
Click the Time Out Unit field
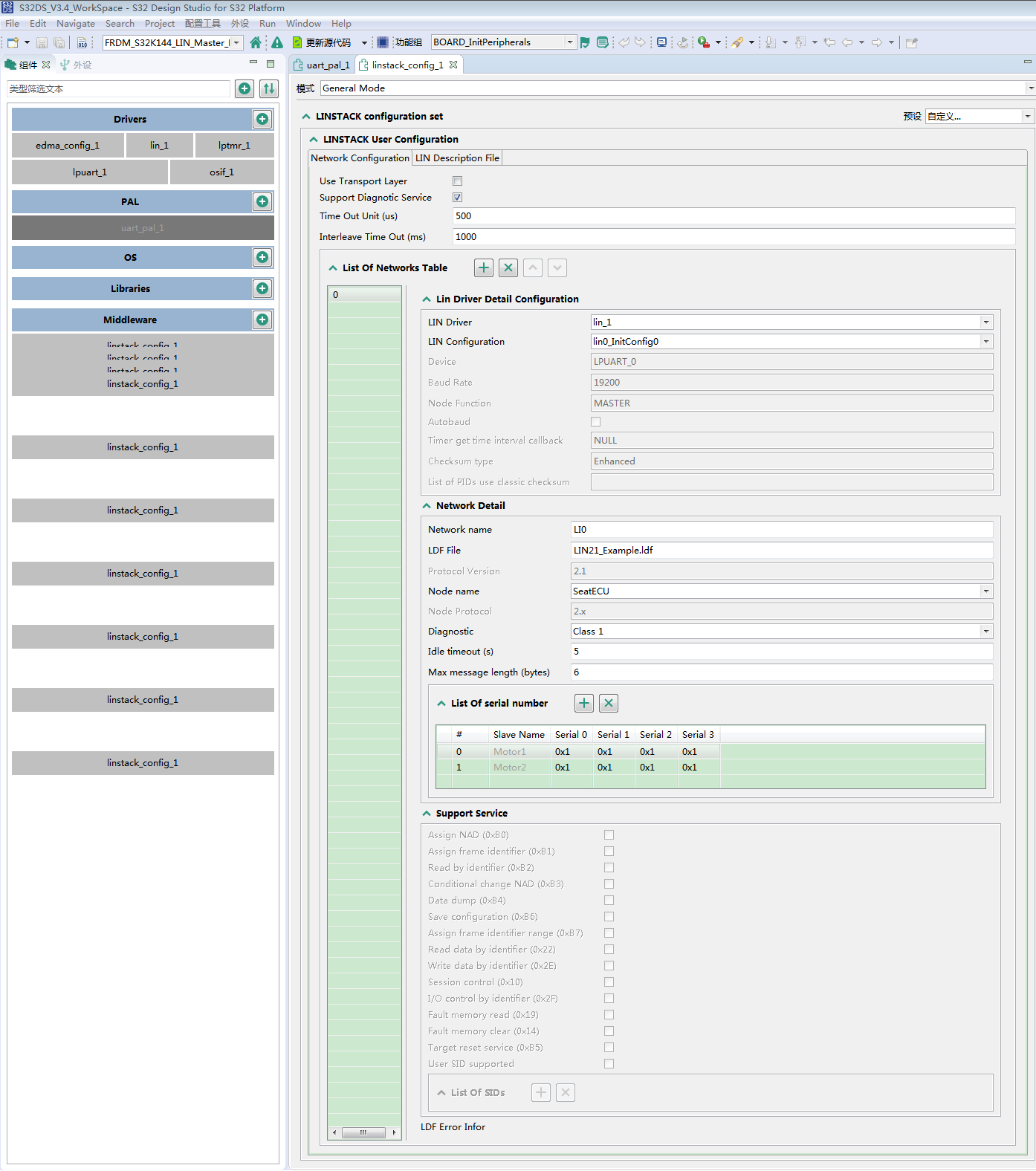[734, 216]
